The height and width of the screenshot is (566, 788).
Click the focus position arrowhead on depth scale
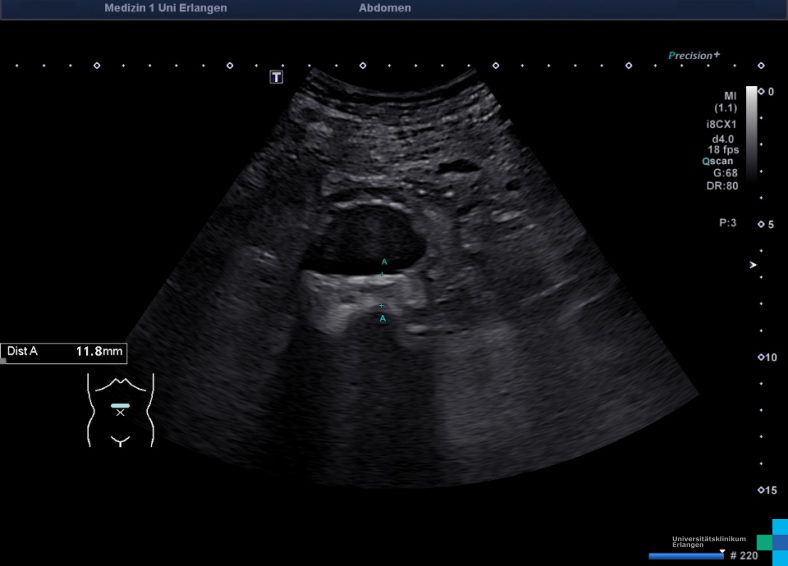coord(754,265)
